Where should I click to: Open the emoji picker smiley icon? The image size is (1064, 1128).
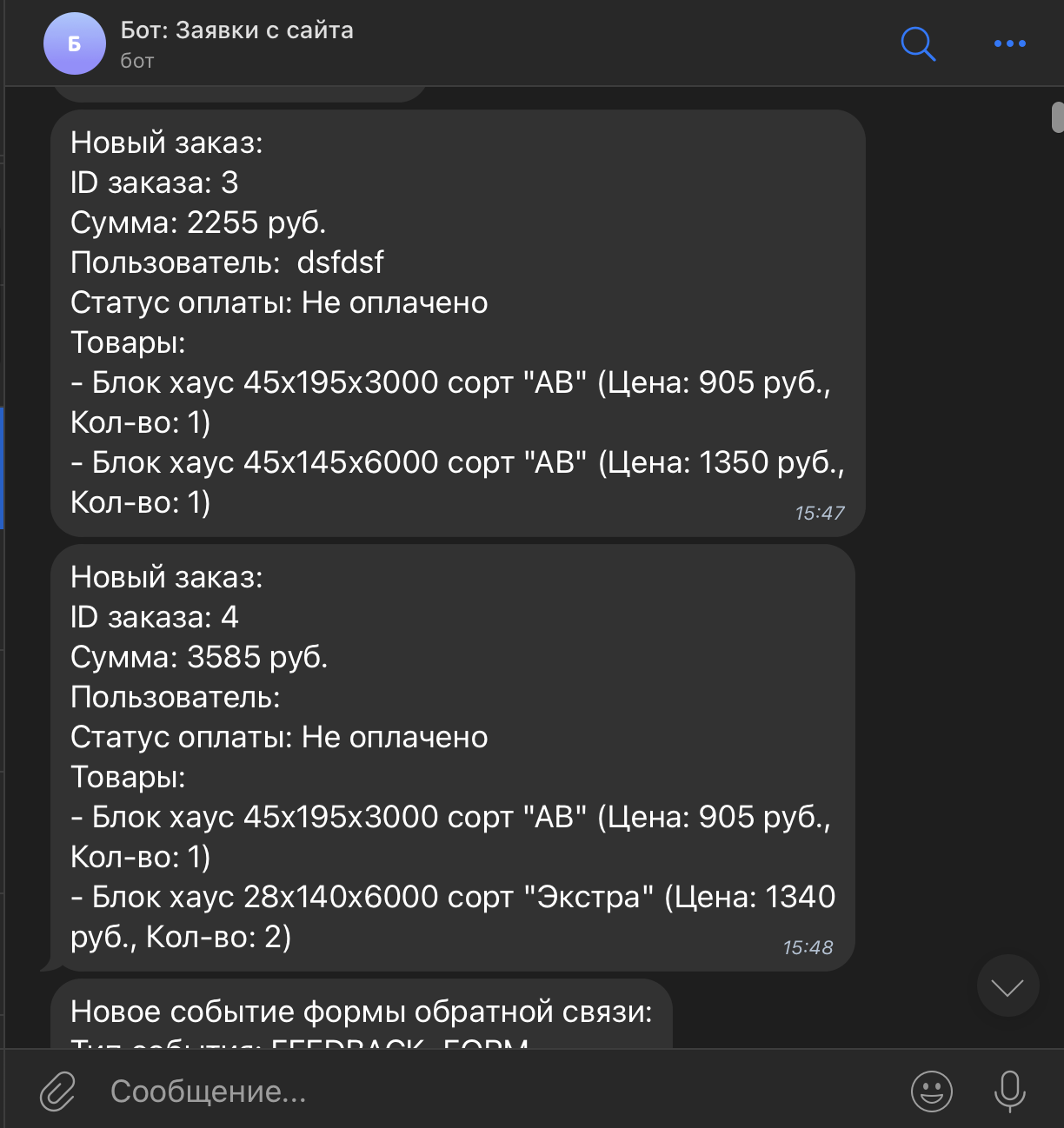tap(931, 1091)
